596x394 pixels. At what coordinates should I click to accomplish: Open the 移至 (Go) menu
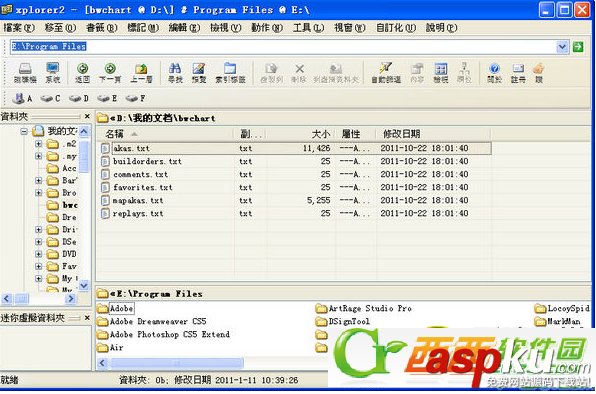60,28
